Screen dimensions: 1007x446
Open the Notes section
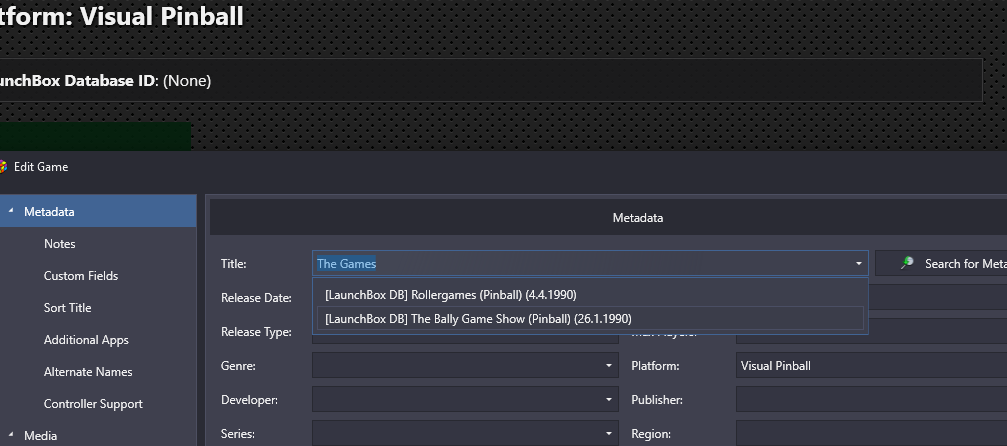point(60,244)
